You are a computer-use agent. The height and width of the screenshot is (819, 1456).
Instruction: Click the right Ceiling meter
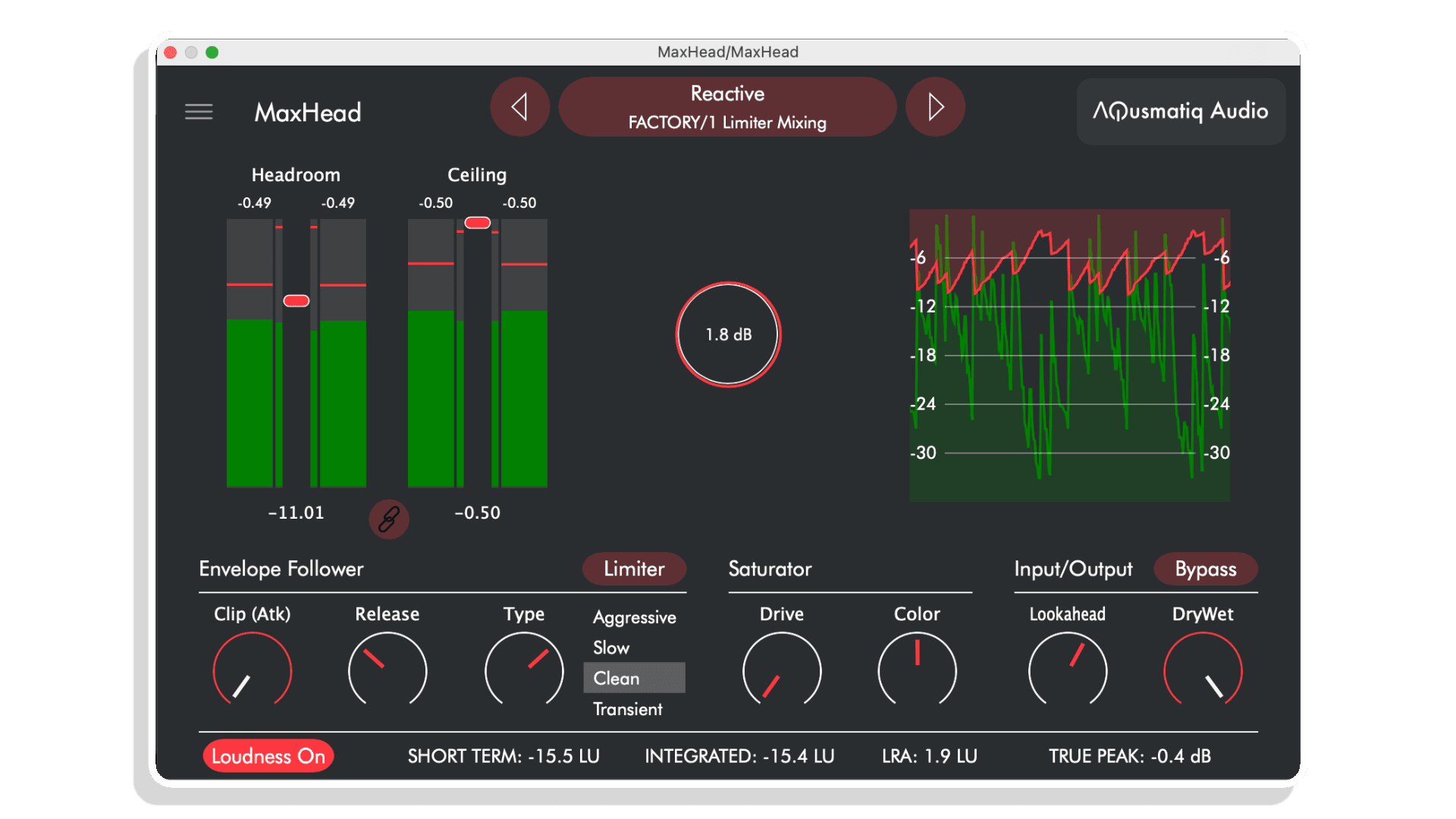tap(524, 353)
